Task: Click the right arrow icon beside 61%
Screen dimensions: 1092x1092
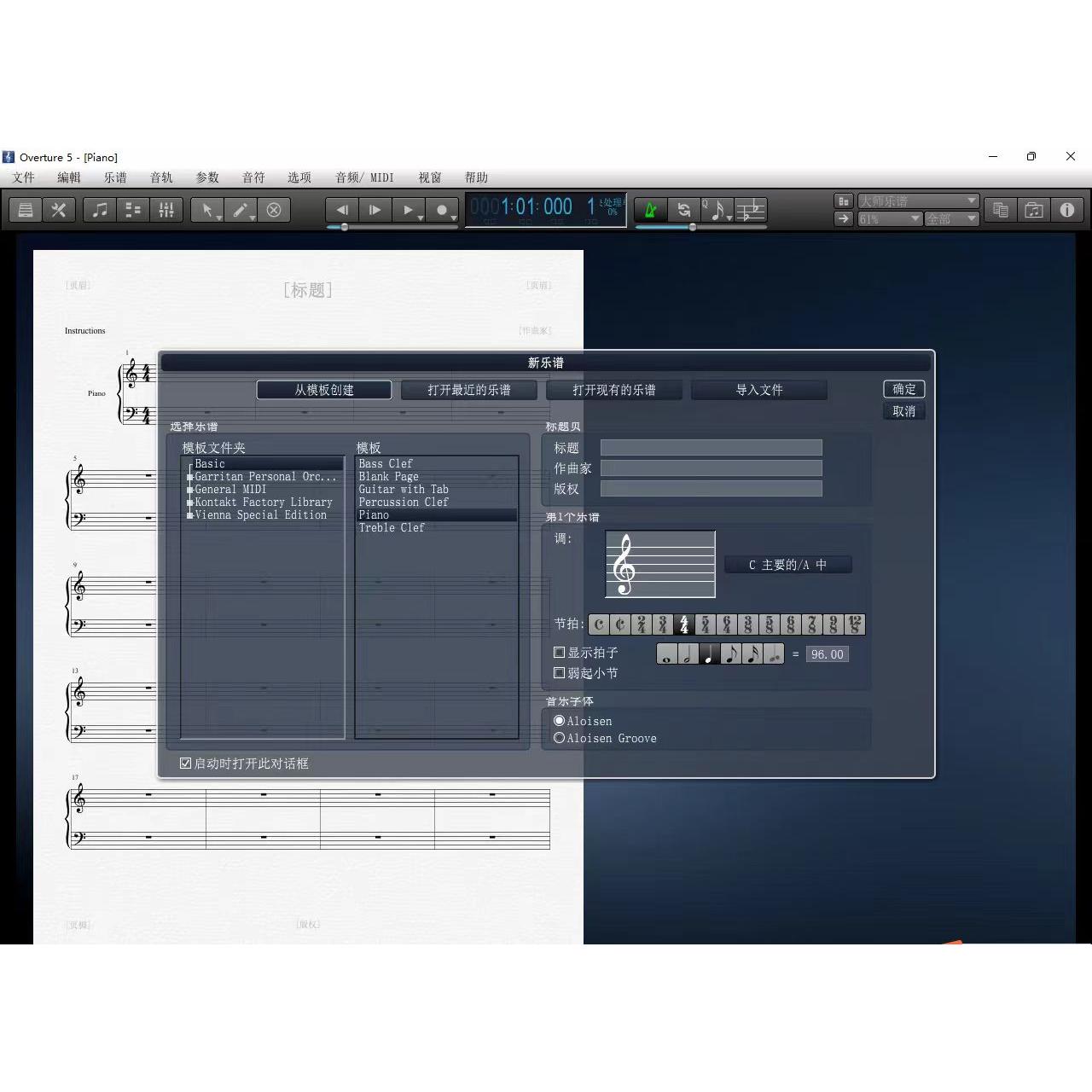Action: point(844,218)
